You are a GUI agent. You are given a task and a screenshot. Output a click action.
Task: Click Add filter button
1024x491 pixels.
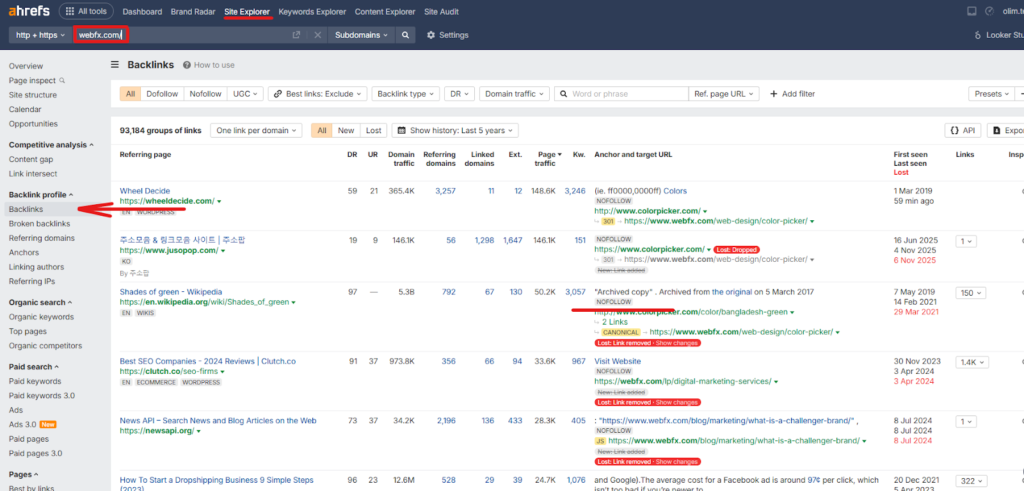click(x=791, y=94)
